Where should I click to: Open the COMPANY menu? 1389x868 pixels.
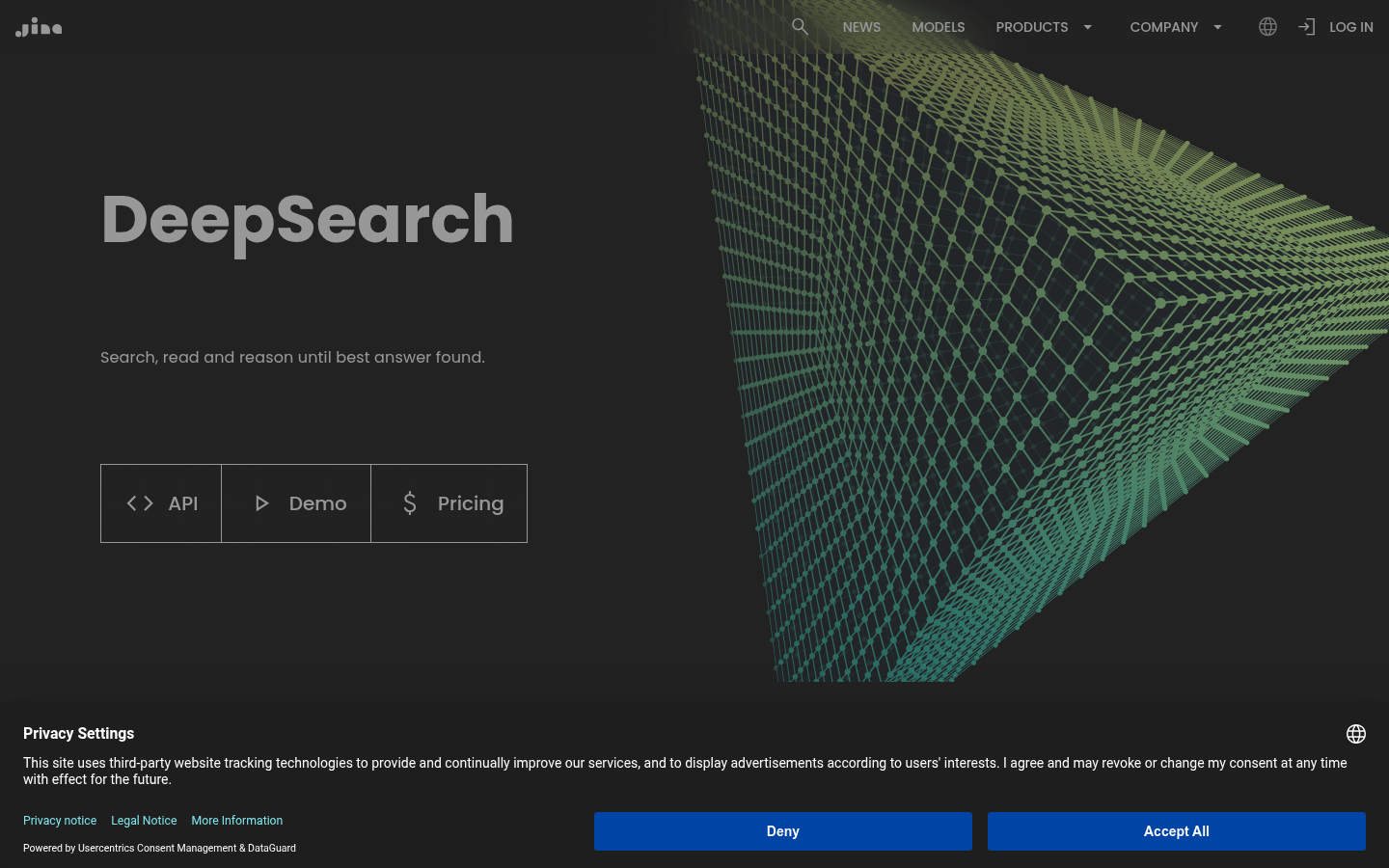coord(1163,27)
